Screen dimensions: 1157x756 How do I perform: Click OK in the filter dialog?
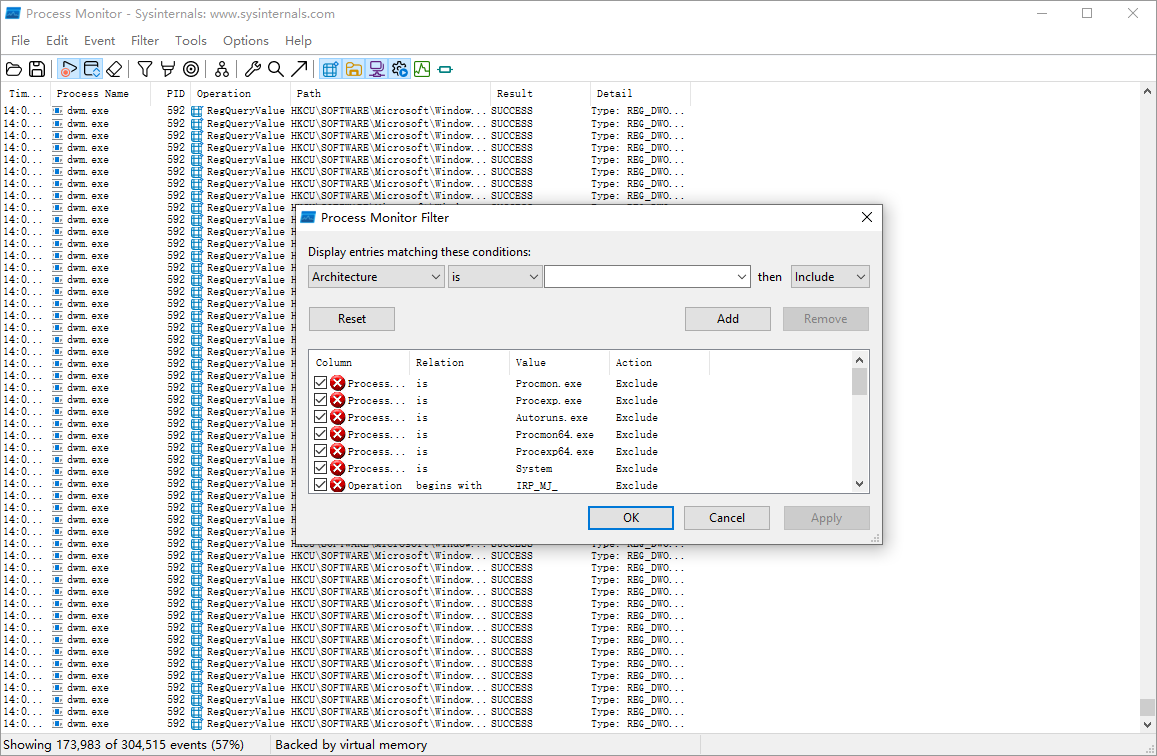(x=631, y=518)
